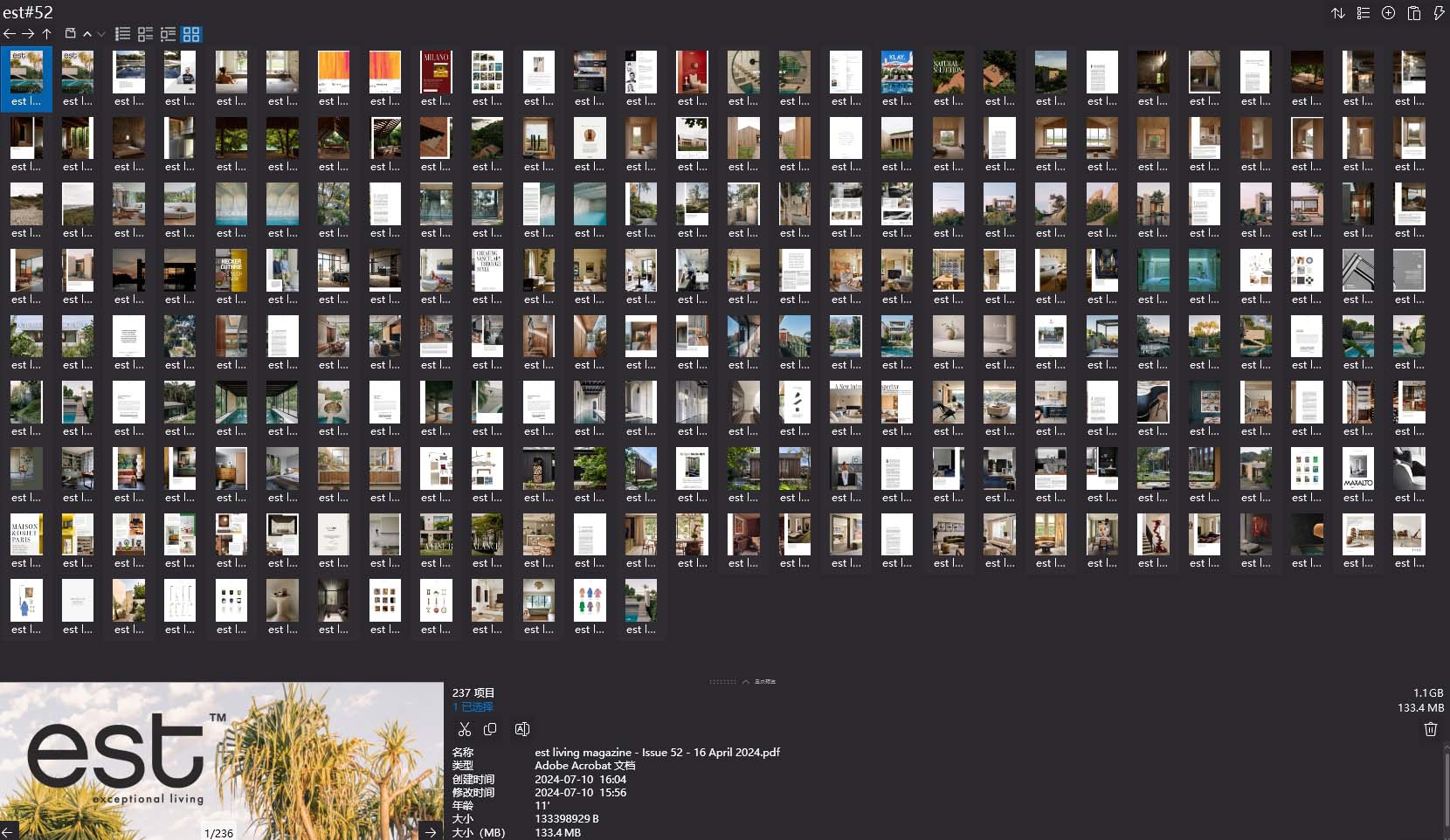Image resolution: width=1450 pixels, height=840 pixels.
Task: Go to next preview page arrow
Action: click(x=431, y=832)
